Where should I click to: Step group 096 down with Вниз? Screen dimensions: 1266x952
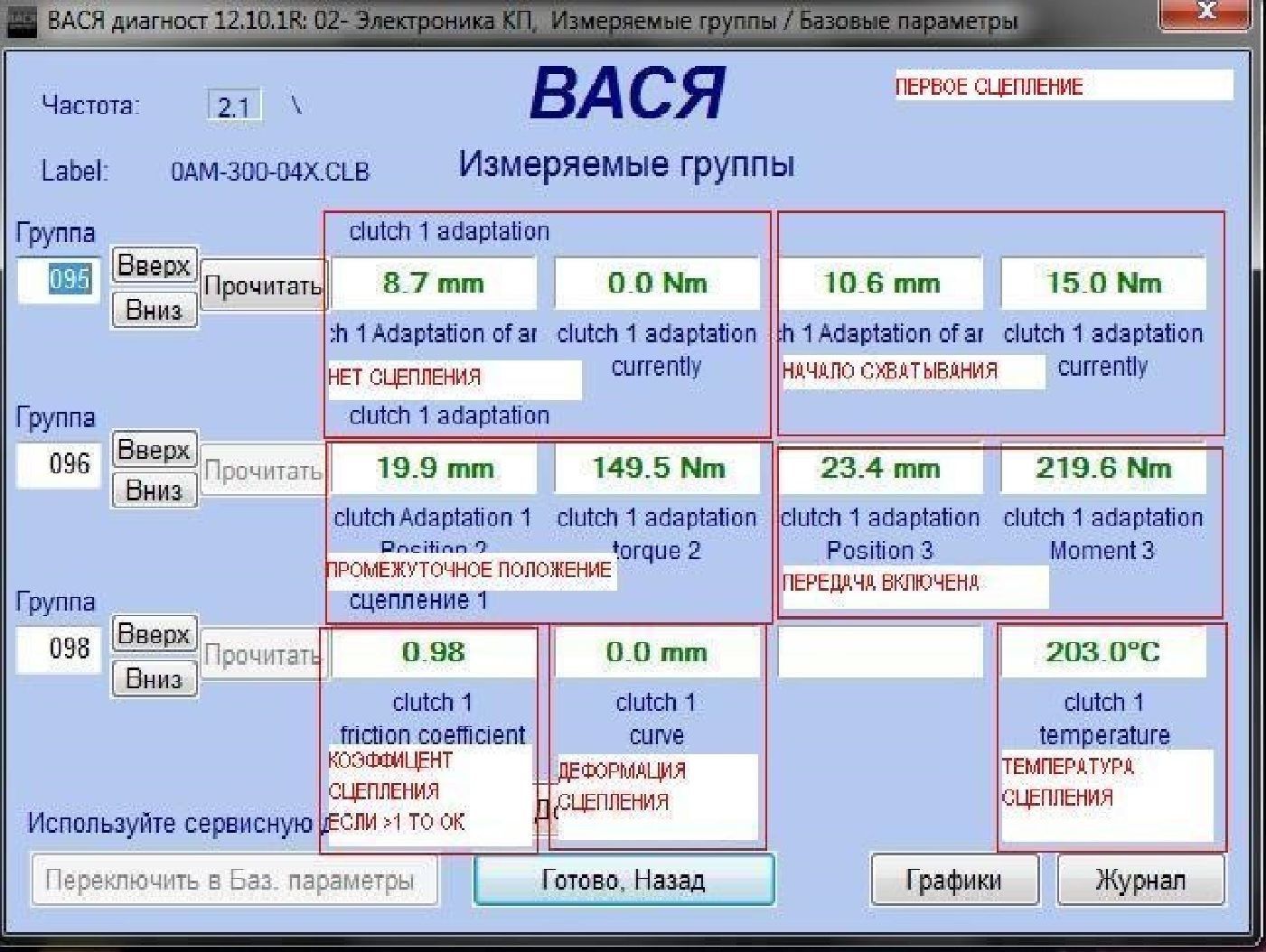155,490
